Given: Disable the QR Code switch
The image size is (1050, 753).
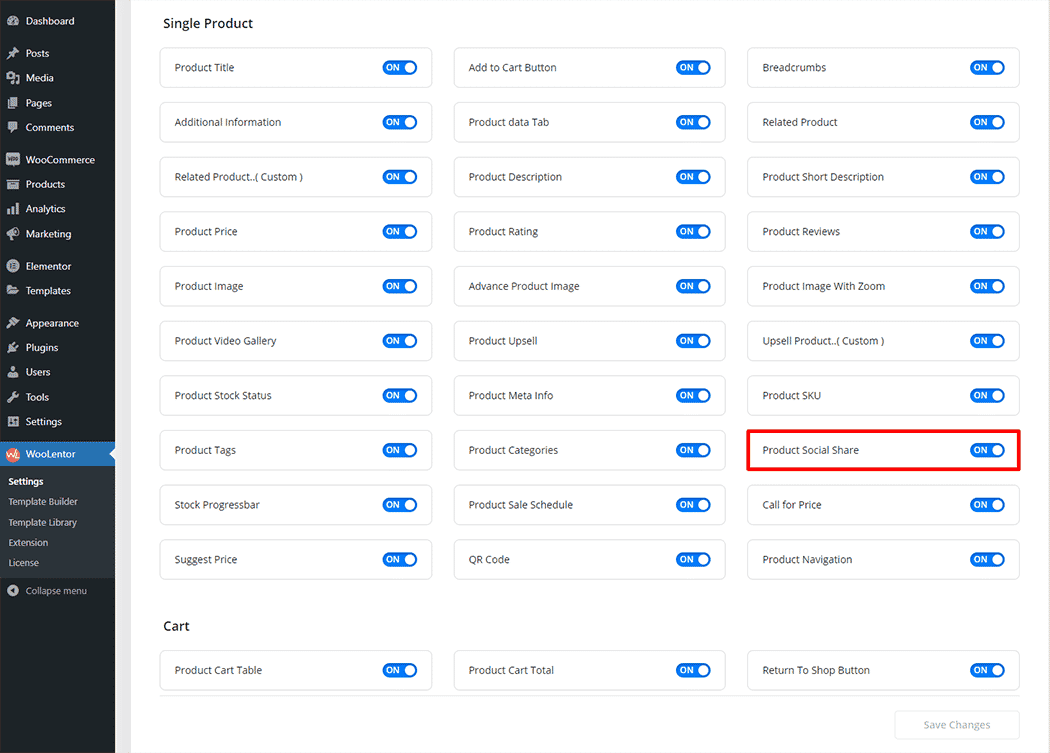Looking at the screenshot, I should 693,560.
